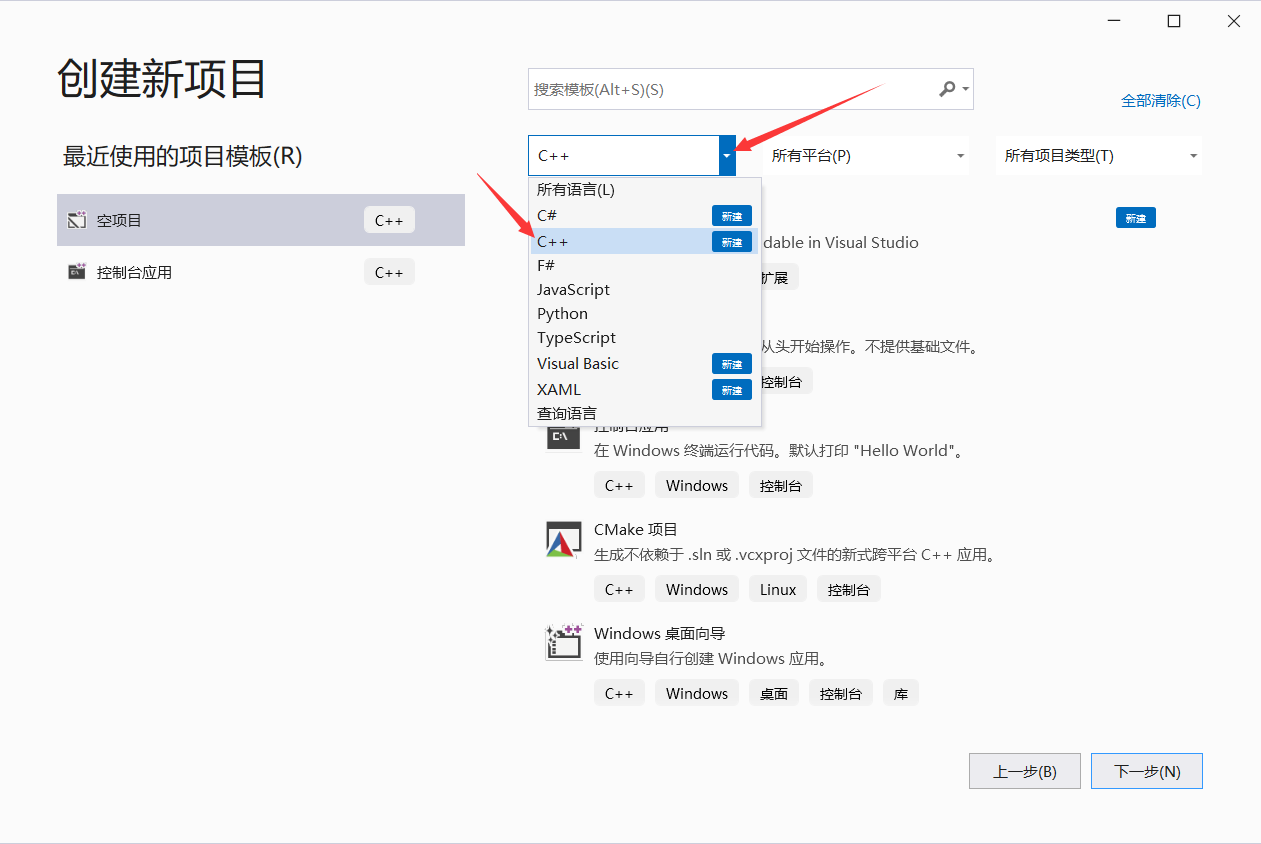The height and width of the screenshot is (844, 1261).
Task: Click the Hello World console template description
Action: 781,450
